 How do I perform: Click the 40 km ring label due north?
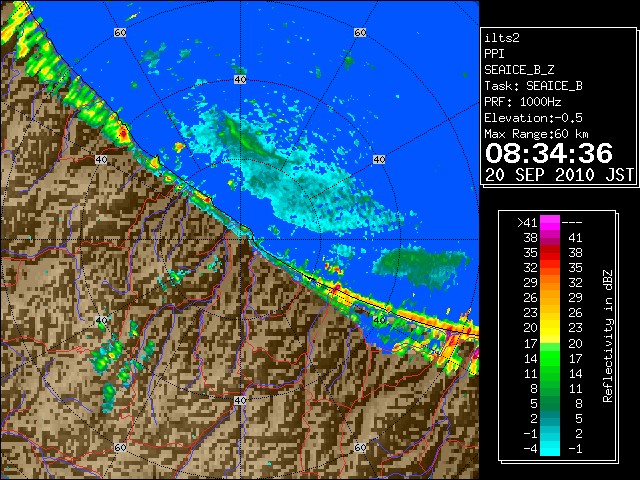(240, 80)
